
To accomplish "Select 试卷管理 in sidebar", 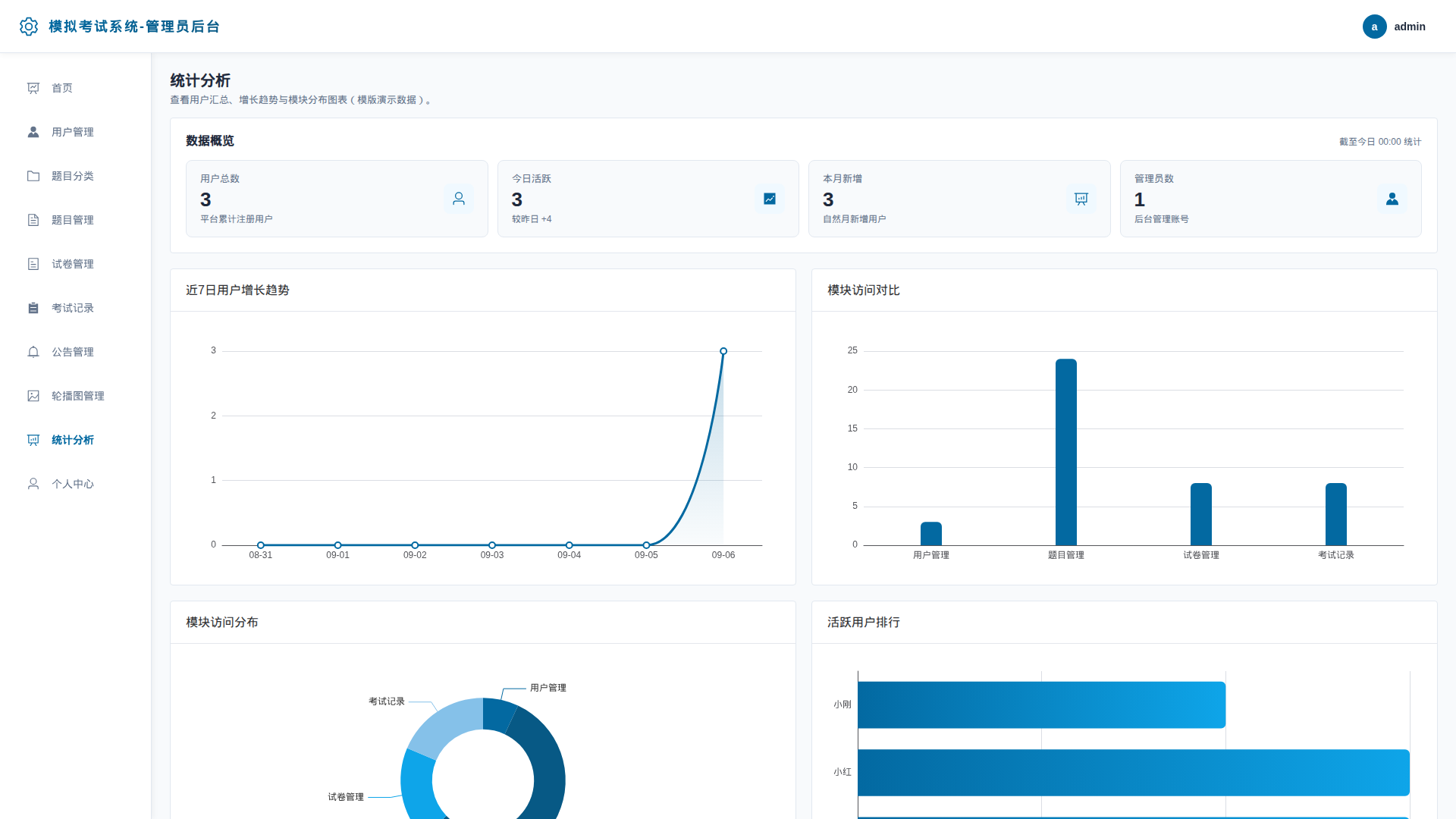I will [76, 264].
